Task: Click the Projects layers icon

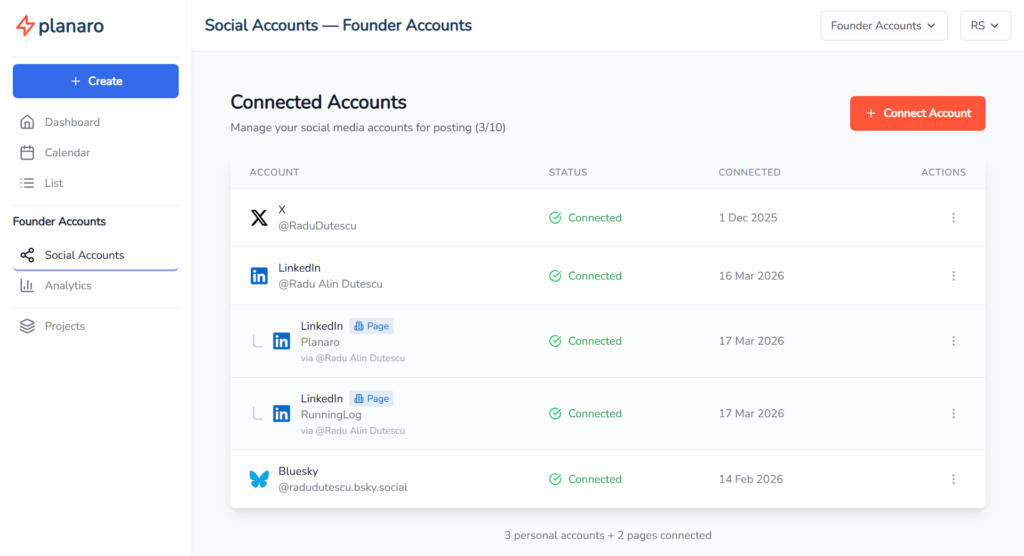Action: point(27,326)
